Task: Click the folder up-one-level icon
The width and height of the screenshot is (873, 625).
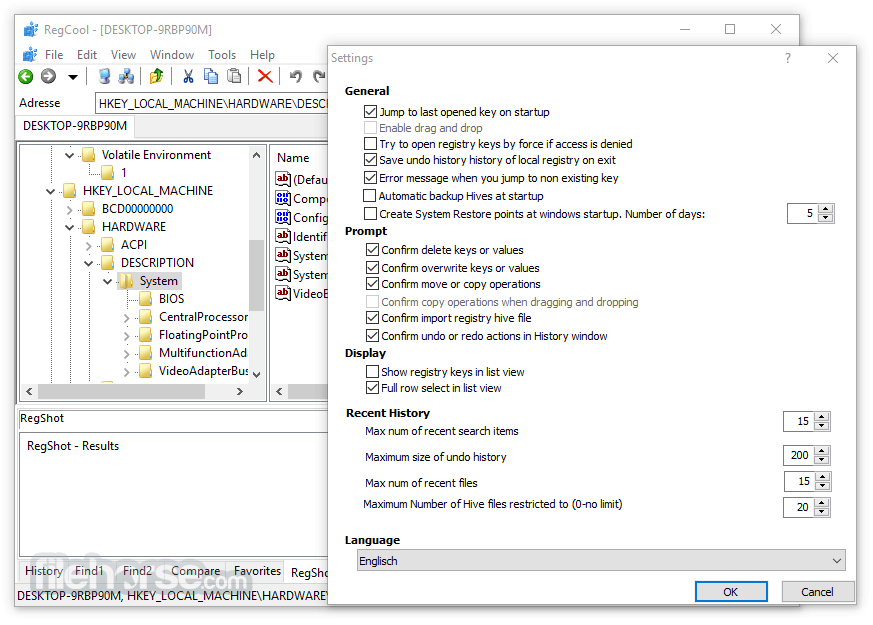Action: click(x=156, y=76)
